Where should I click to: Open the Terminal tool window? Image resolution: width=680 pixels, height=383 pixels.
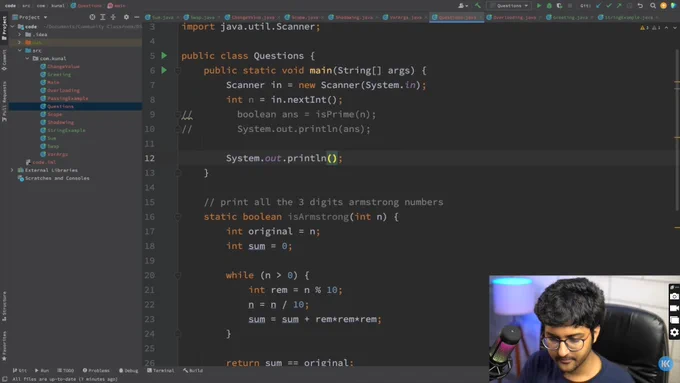click(160, 370)
